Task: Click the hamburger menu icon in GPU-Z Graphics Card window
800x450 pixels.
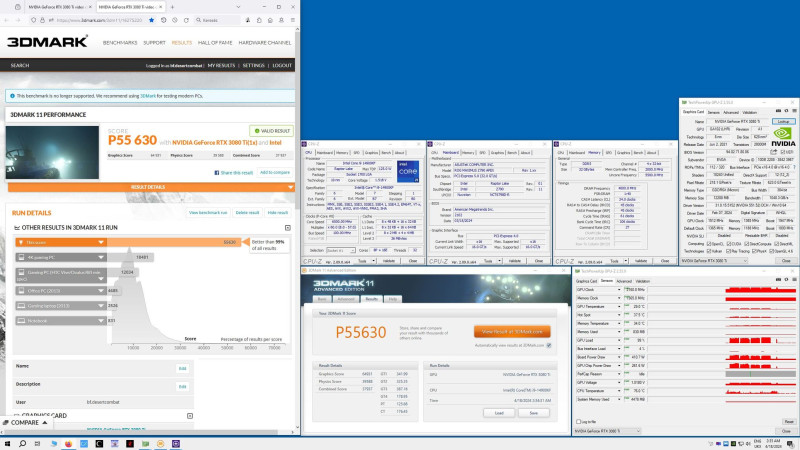Action: pos(794,111)
